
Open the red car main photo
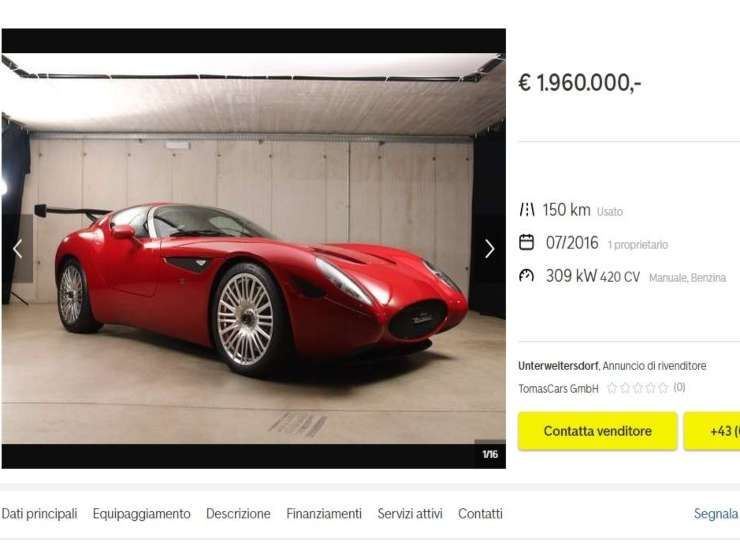coord(253,248)
